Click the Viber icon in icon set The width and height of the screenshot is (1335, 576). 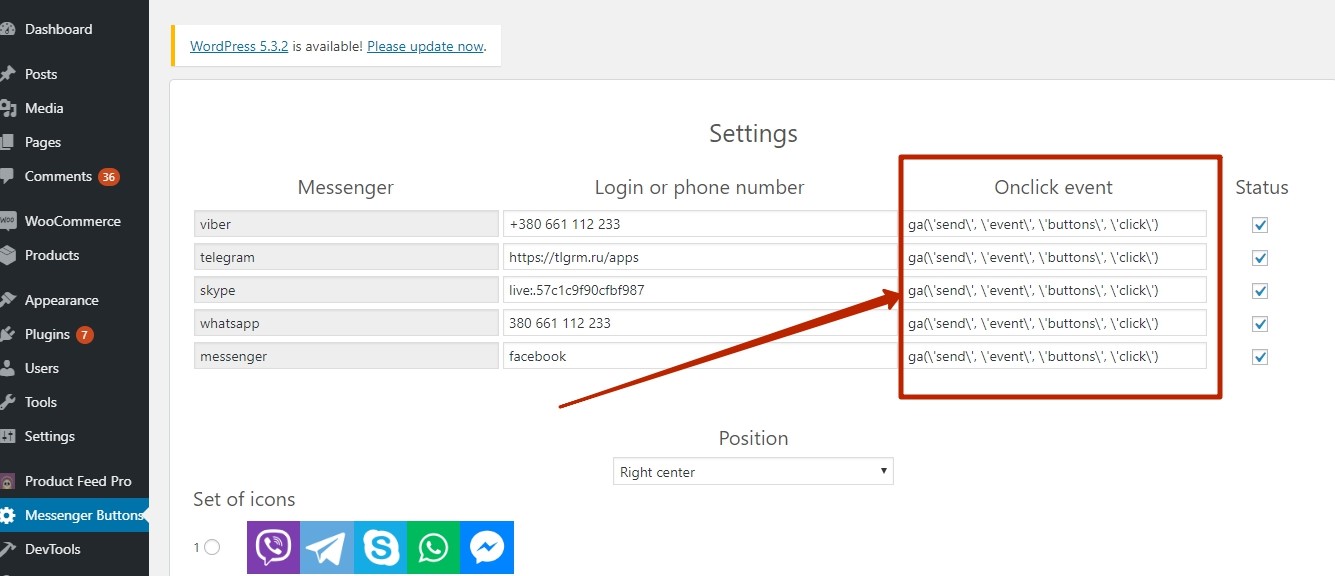point(273,547)
